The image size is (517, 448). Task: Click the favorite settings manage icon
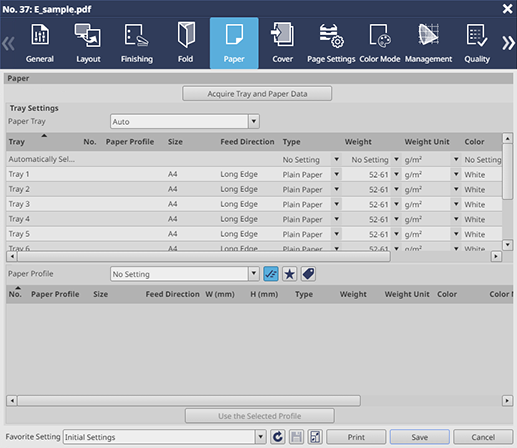click(315, 437)
